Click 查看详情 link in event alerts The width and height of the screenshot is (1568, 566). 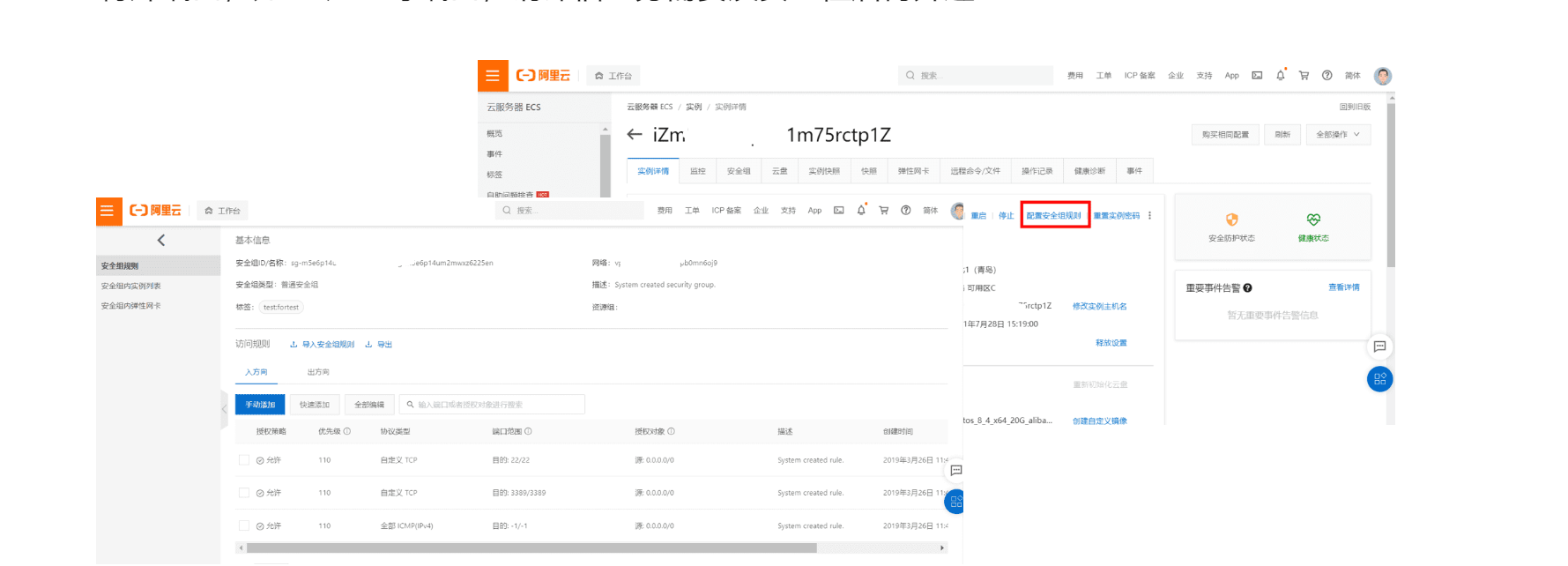coord(1344,287)
